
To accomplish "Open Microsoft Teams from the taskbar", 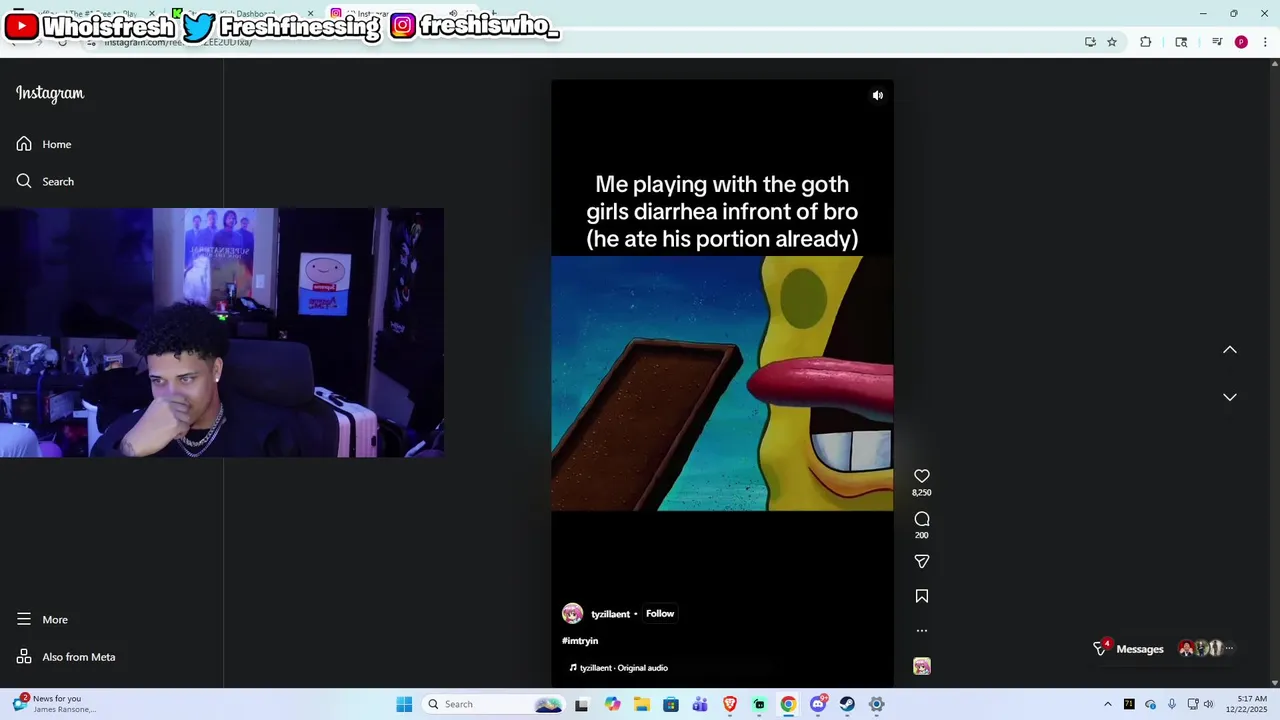I will point(700,704).
